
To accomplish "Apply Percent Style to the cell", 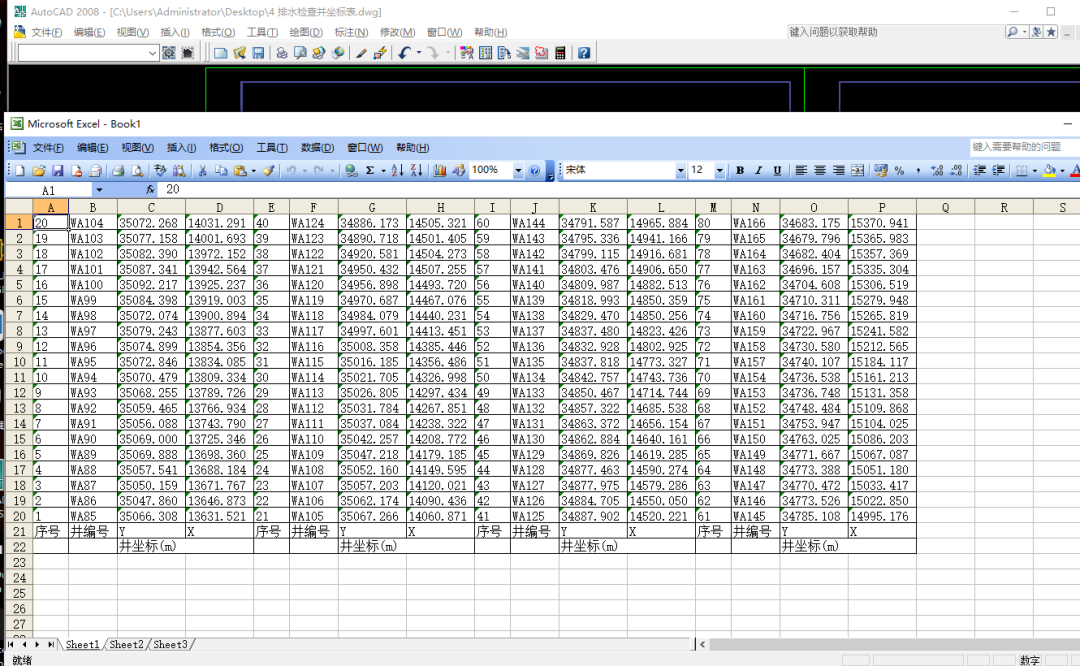I will click(900, 171).
